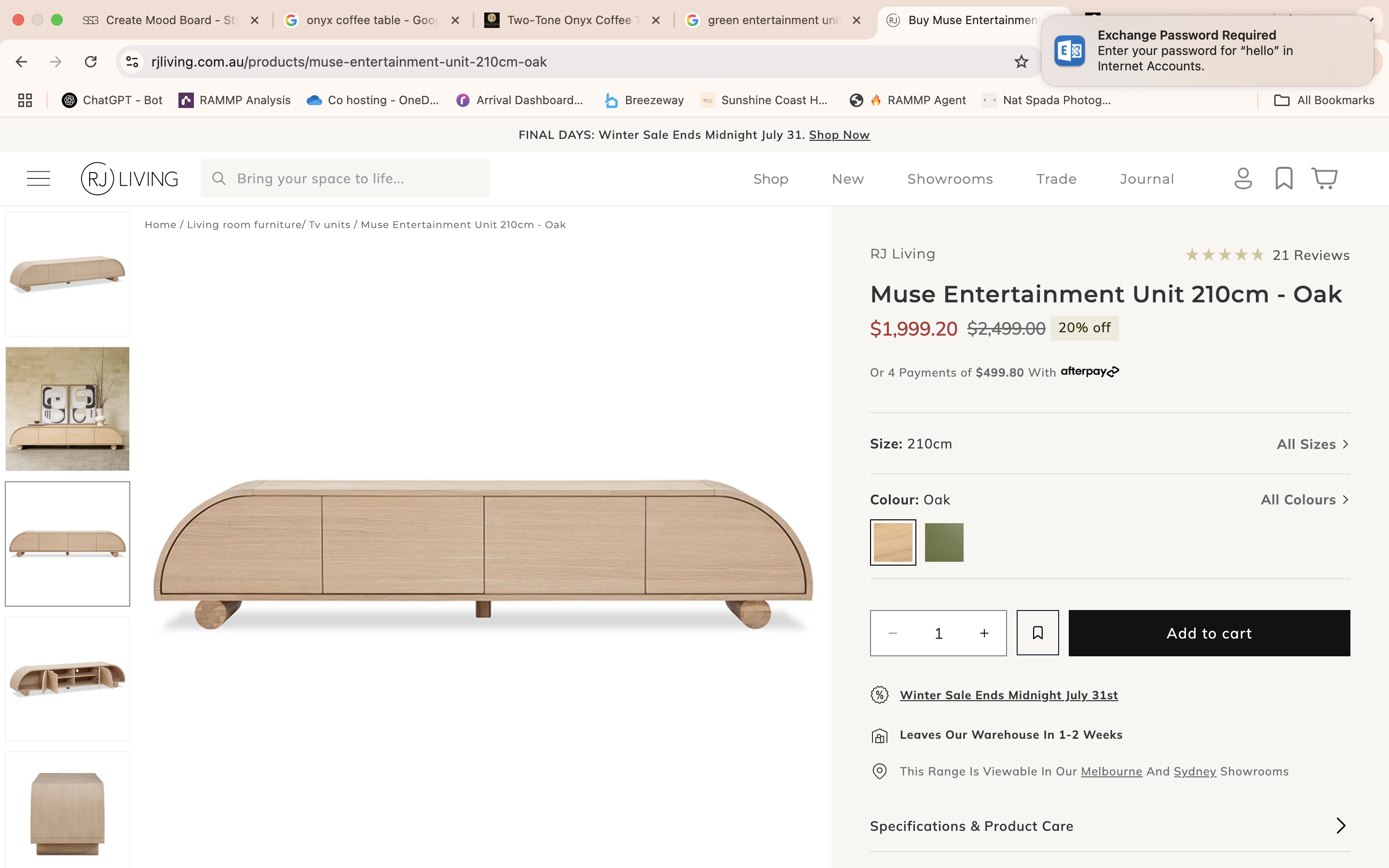Bookmark this page with the star icon
Viewport: 1389px width, 868px height.
point(1021,61)
